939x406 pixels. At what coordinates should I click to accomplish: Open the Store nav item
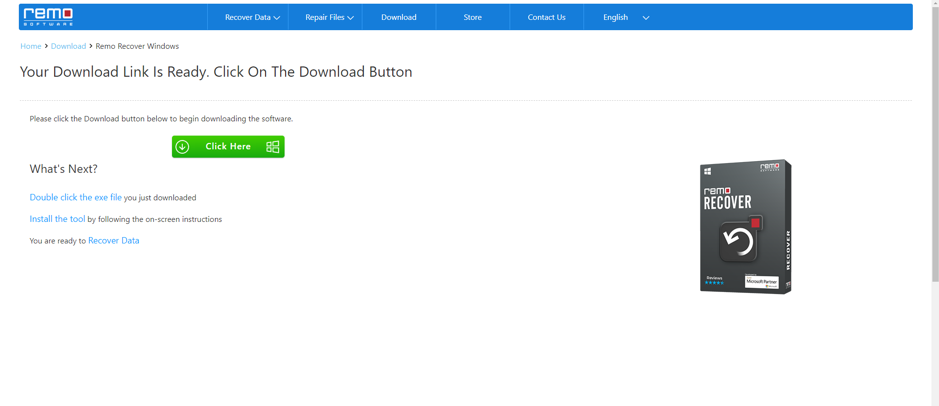(472, 17)
